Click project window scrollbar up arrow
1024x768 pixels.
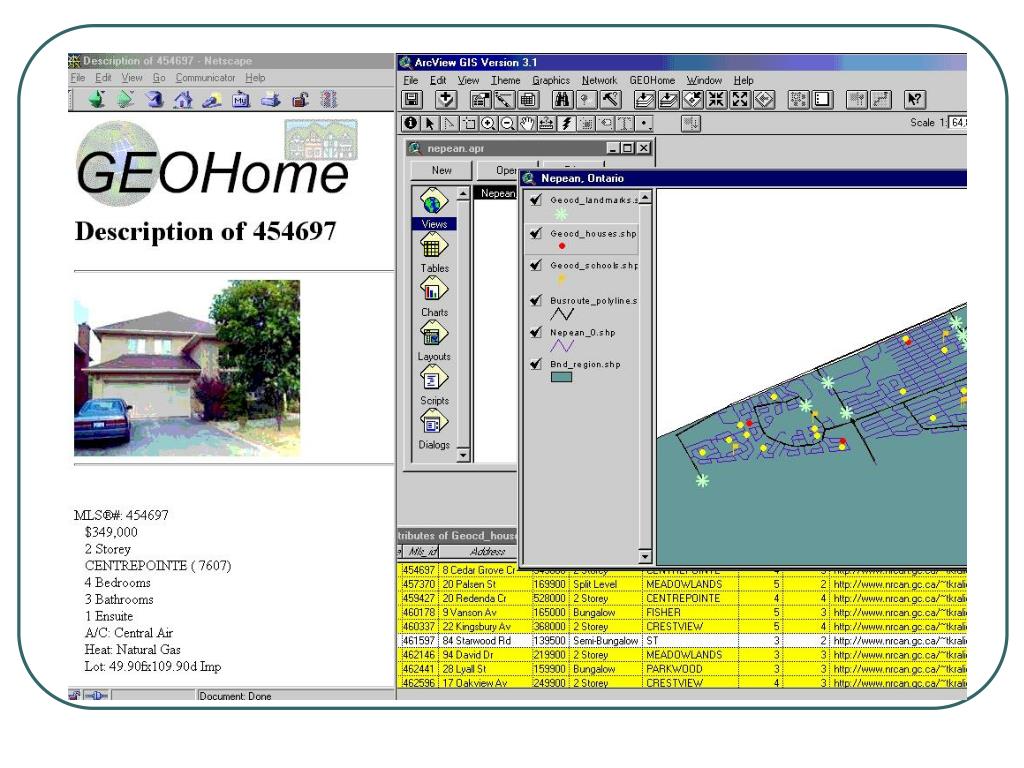point(463,194)
